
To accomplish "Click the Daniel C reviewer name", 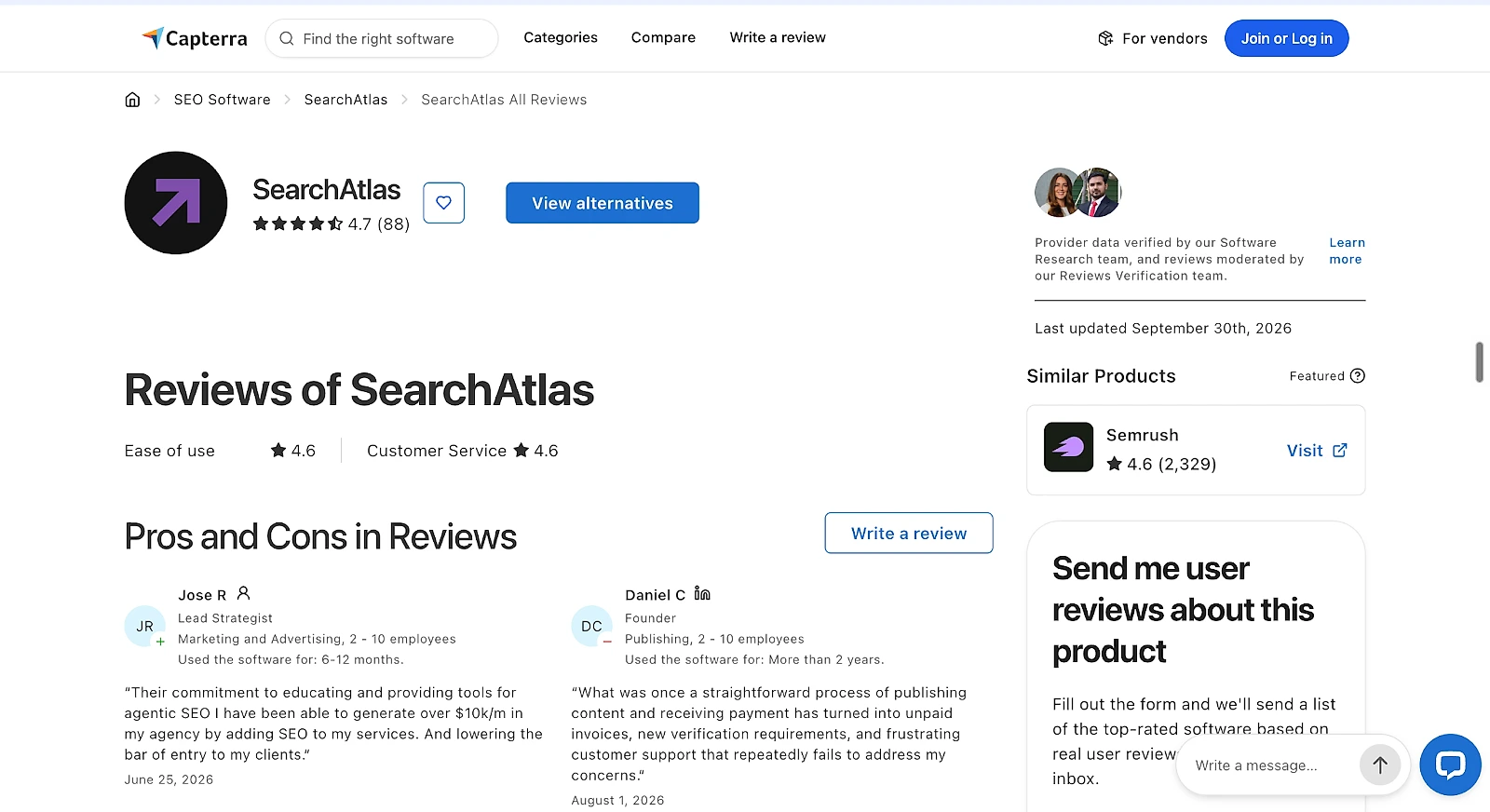I will click(655, 595).
